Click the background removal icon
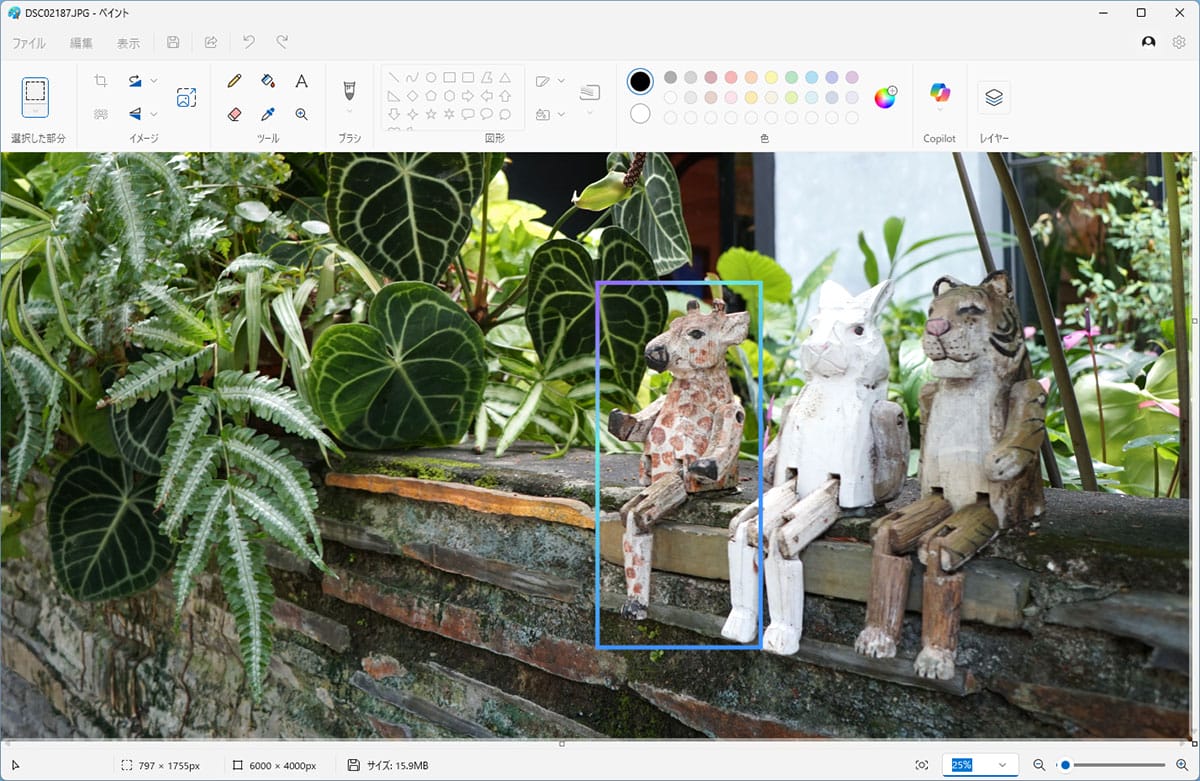This screenshot has width=1200, height=781. point(101,114)
